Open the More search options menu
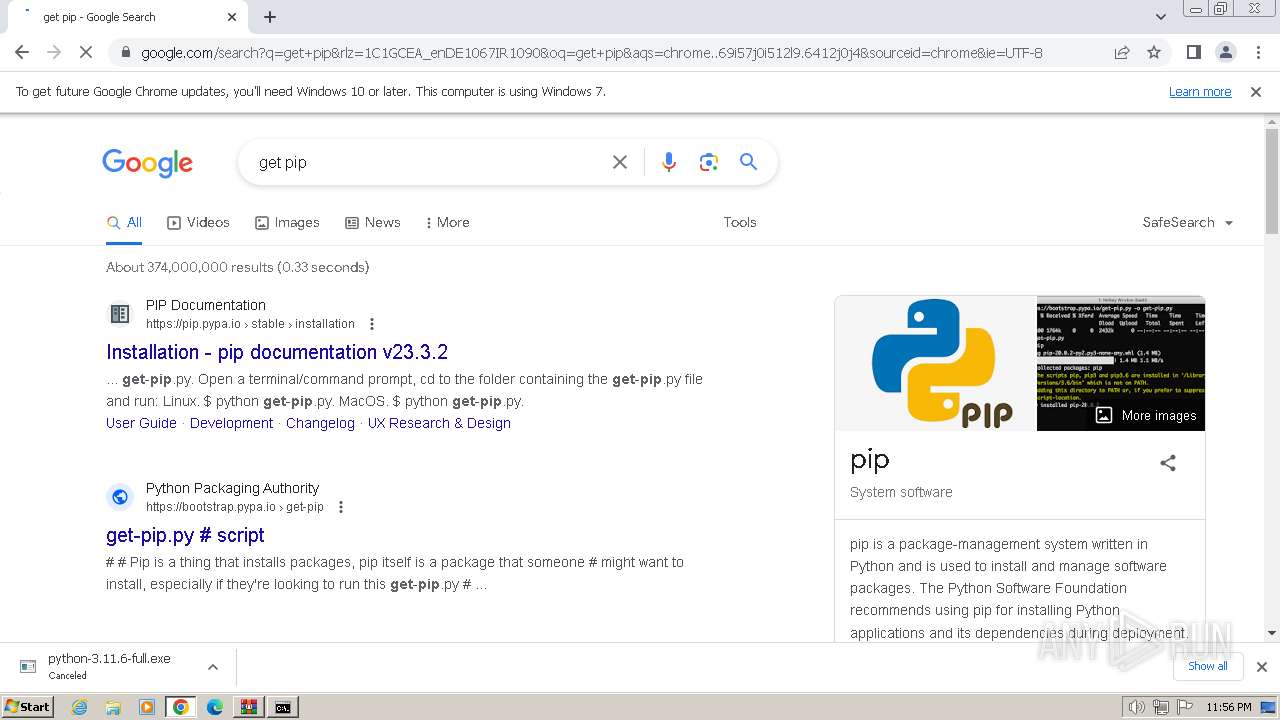The height and width of the screenshot is (720, 1280). pyautogui.click(x=447, y=222)
